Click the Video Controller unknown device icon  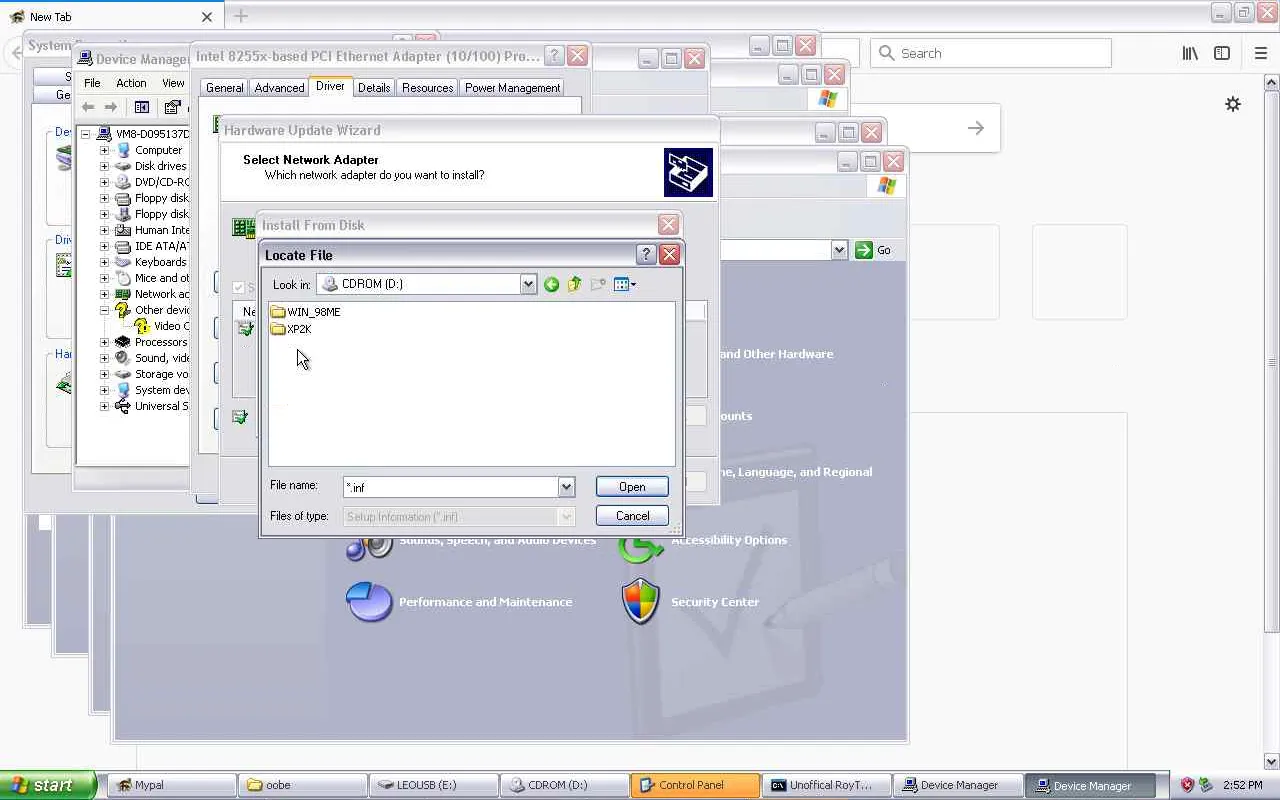142,326
